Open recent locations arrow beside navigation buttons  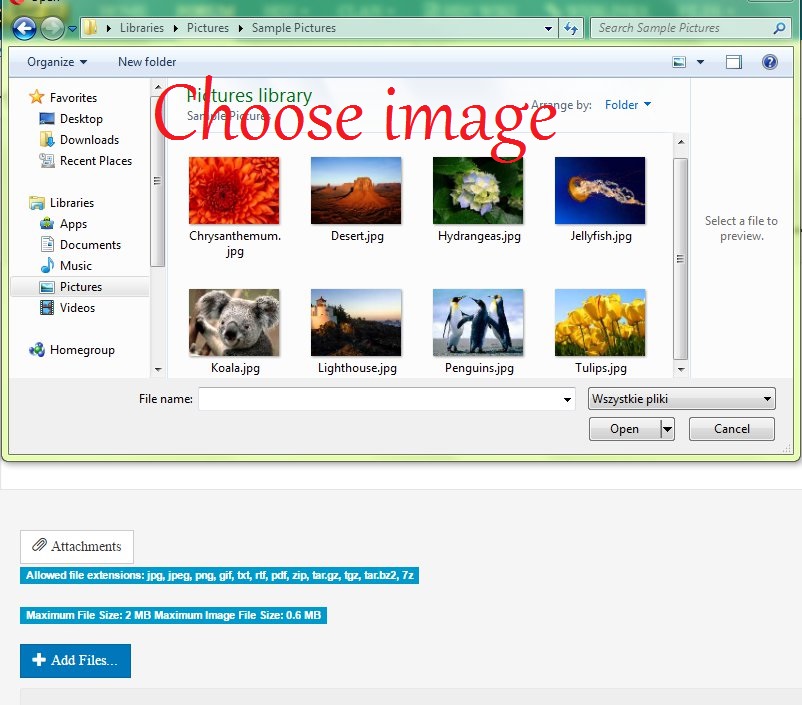click(x=72, y=29)
